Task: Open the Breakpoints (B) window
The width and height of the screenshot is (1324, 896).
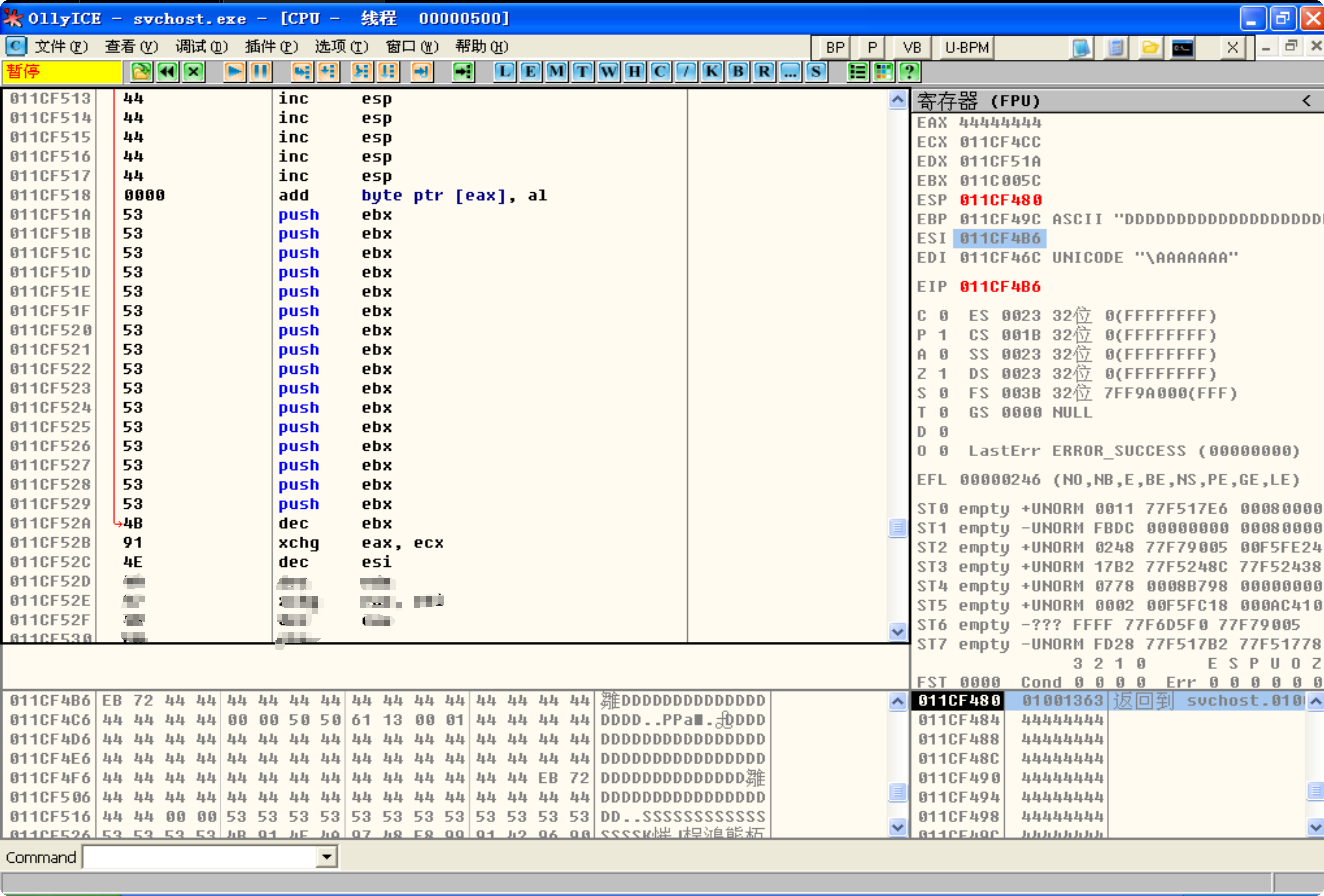Action: [738, 72]
